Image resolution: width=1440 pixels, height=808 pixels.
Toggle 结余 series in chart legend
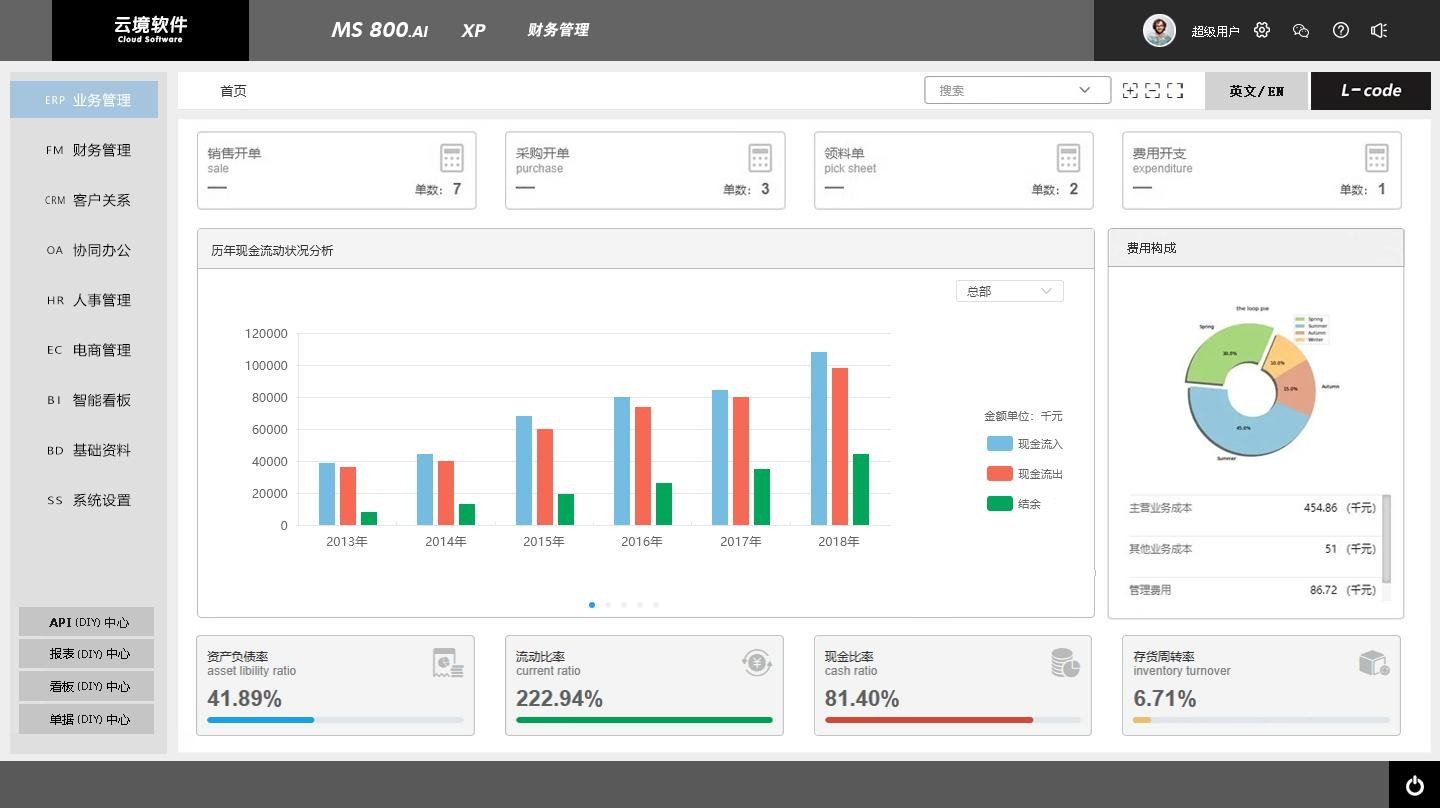click(x=1014, y=504)
